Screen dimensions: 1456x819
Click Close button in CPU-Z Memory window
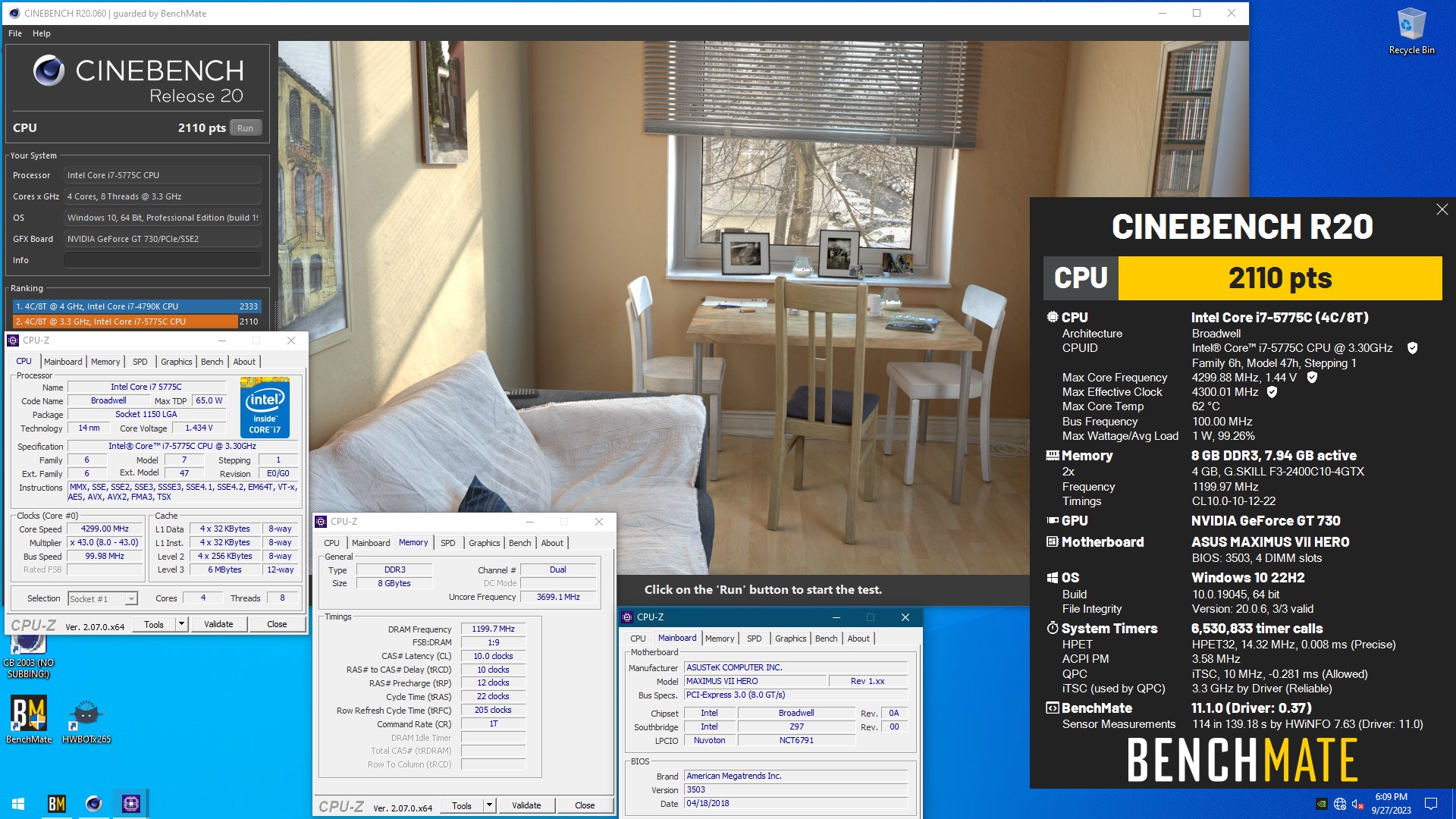585,805
